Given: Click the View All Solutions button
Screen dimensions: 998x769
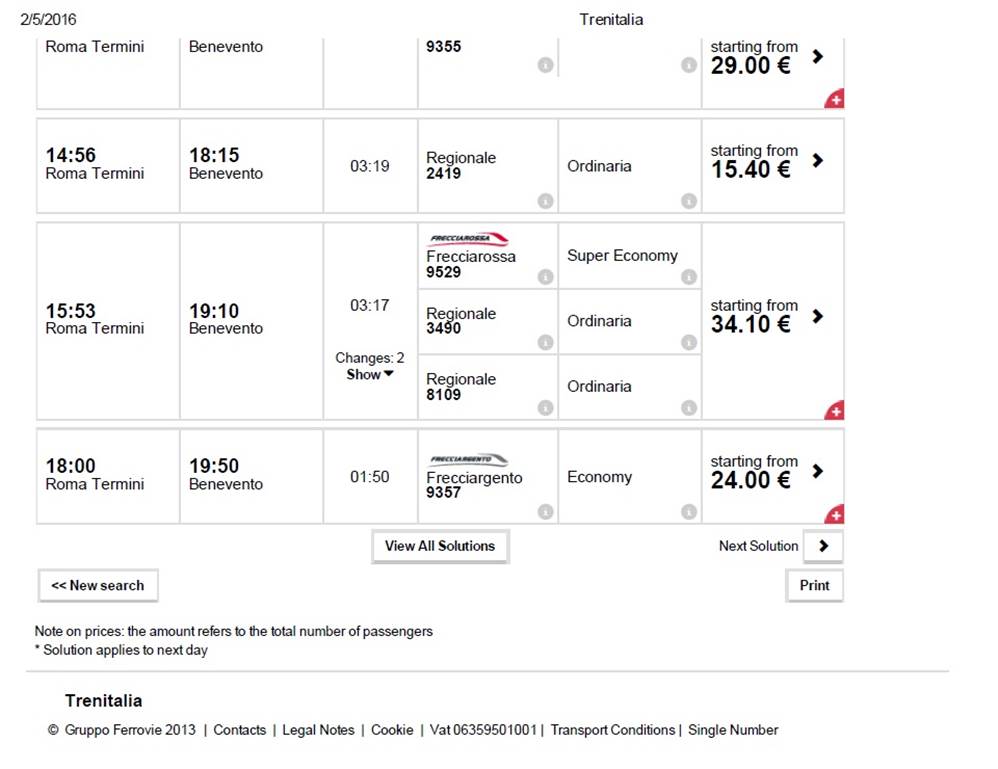Looking at the screenshot, I should coord(440,546).
